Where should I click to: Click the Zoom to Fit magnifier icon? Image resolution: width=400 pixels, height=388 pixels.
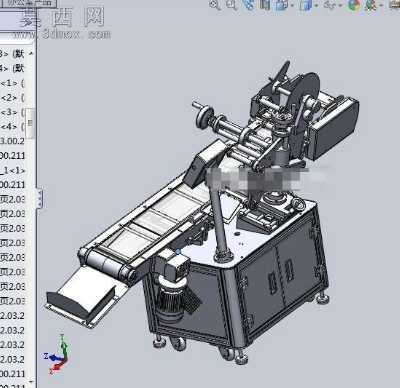click(215, 5)
